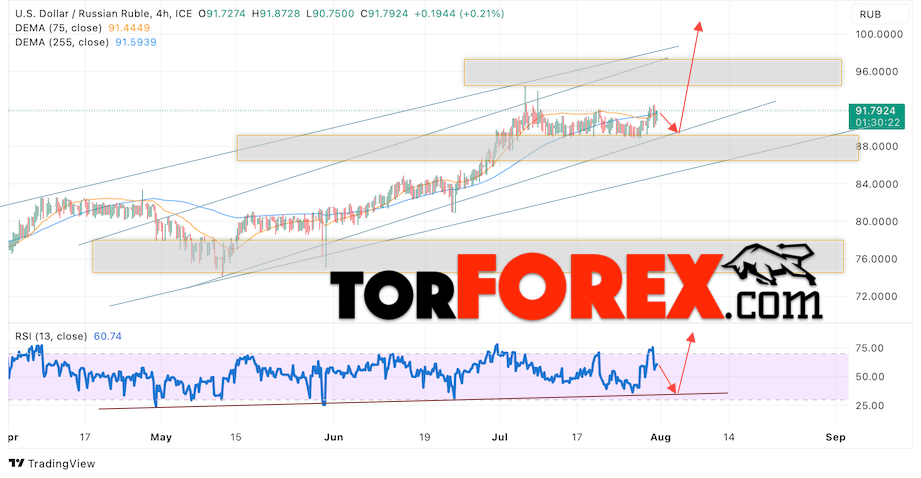This screenshot has width=921, height=478.
Task: Click the TradingView logo icon
Action: pos(17,463)
